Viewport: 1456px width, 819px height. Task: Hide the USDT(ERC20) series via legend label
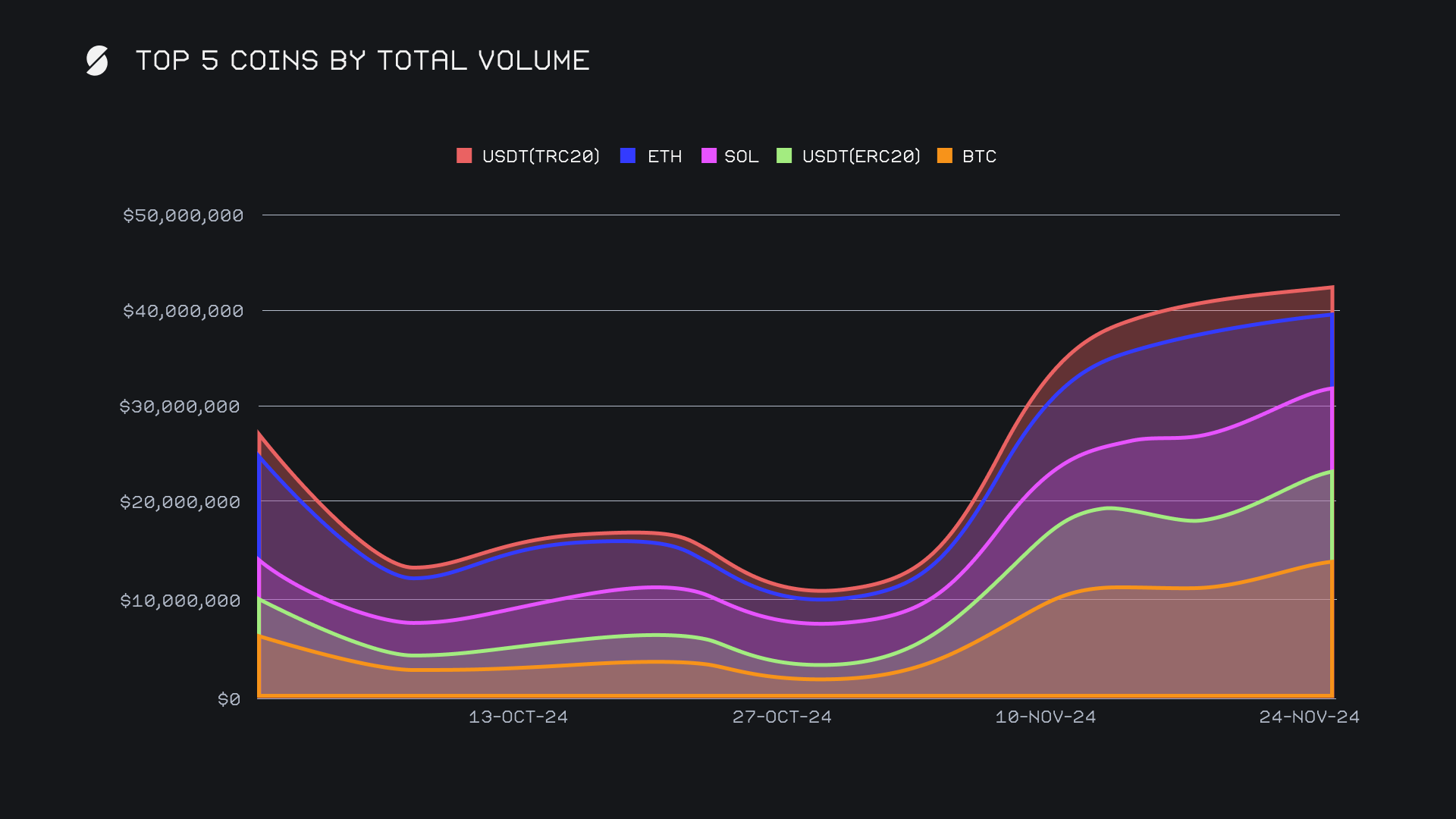tap(861, 156)
